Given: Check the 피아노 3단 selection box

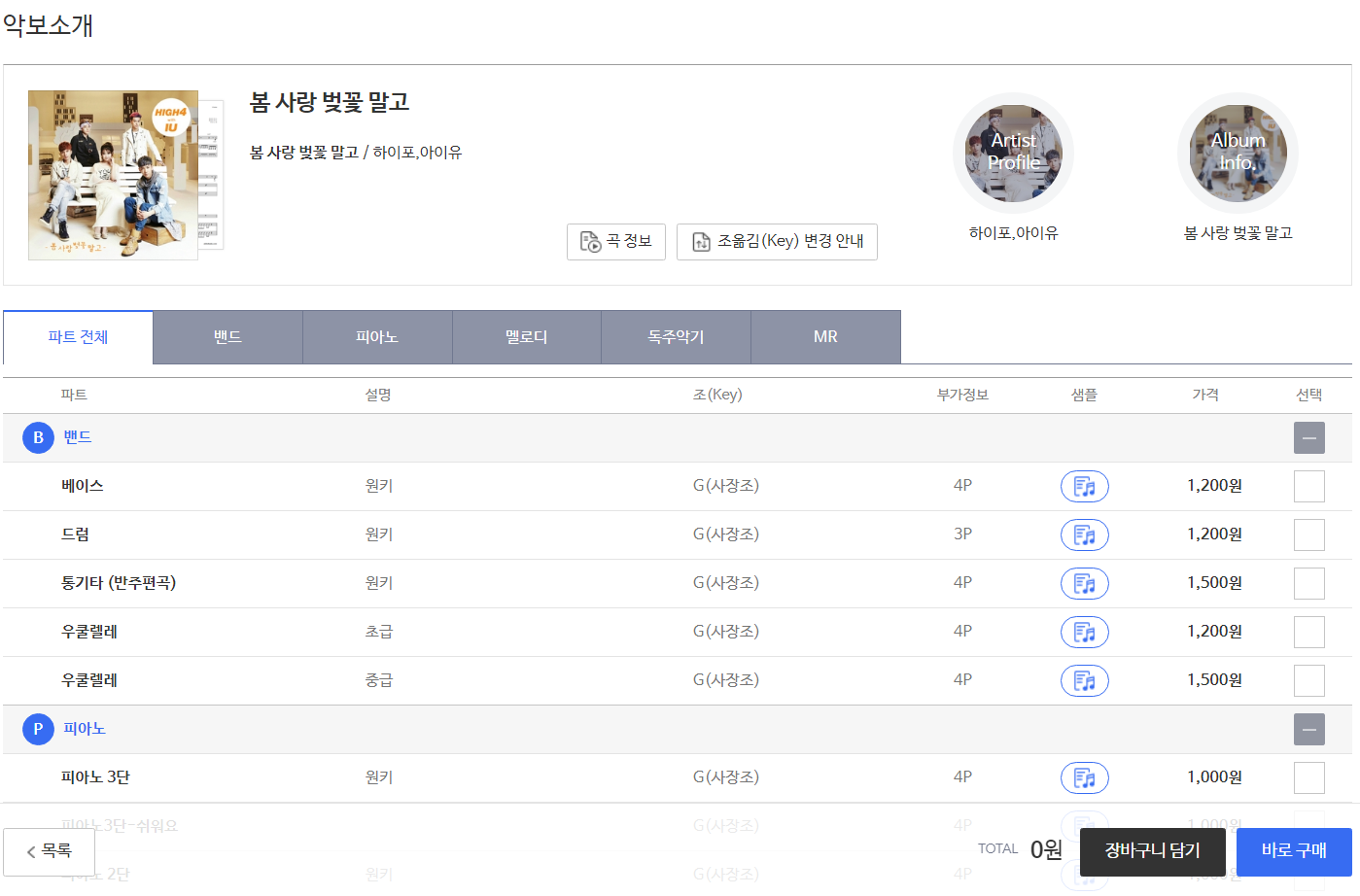Looking at the screenshot, I should click(1308, 777).
